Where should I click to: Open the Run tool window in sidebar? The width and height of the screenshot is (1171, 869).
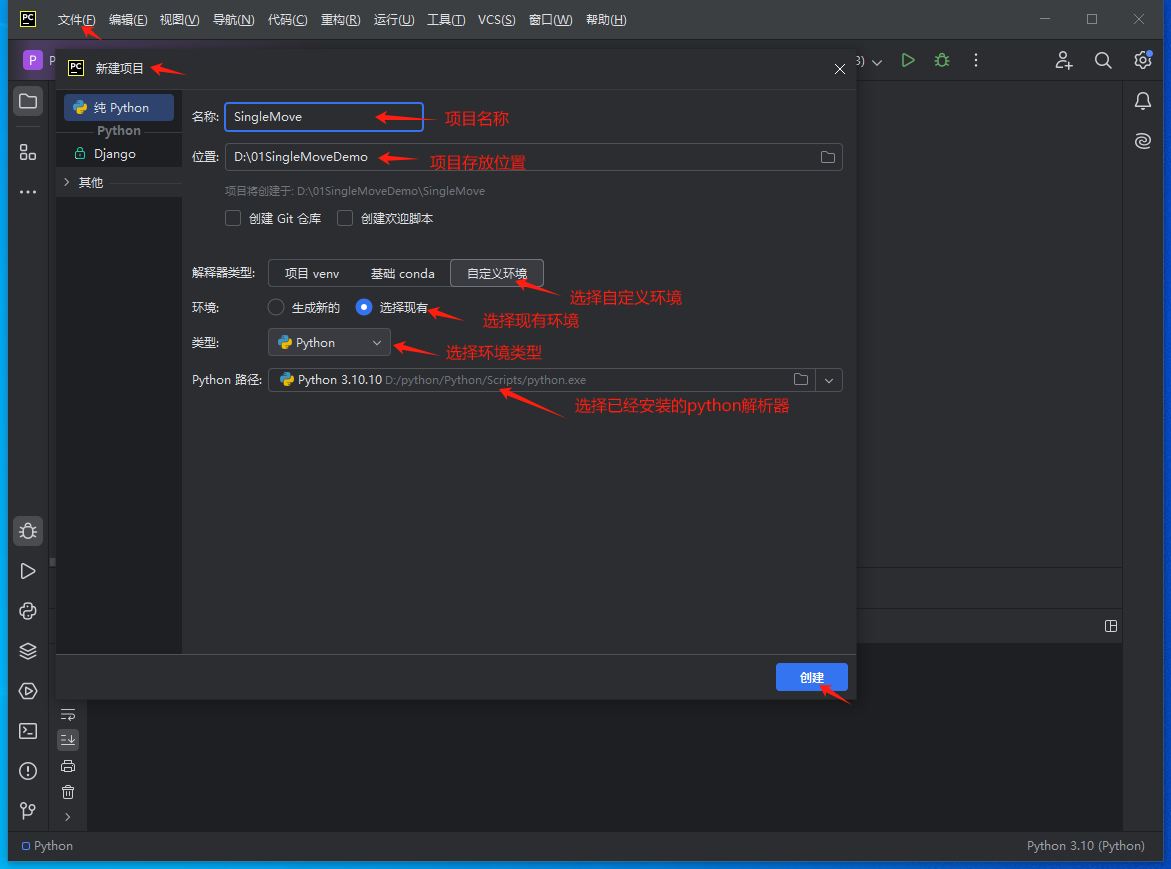[x=28, y=571]
